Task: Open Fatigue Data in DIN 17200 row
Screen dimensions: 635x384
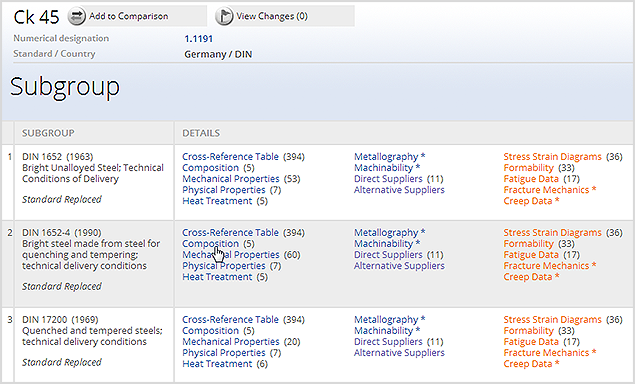Action: (531, 341)
